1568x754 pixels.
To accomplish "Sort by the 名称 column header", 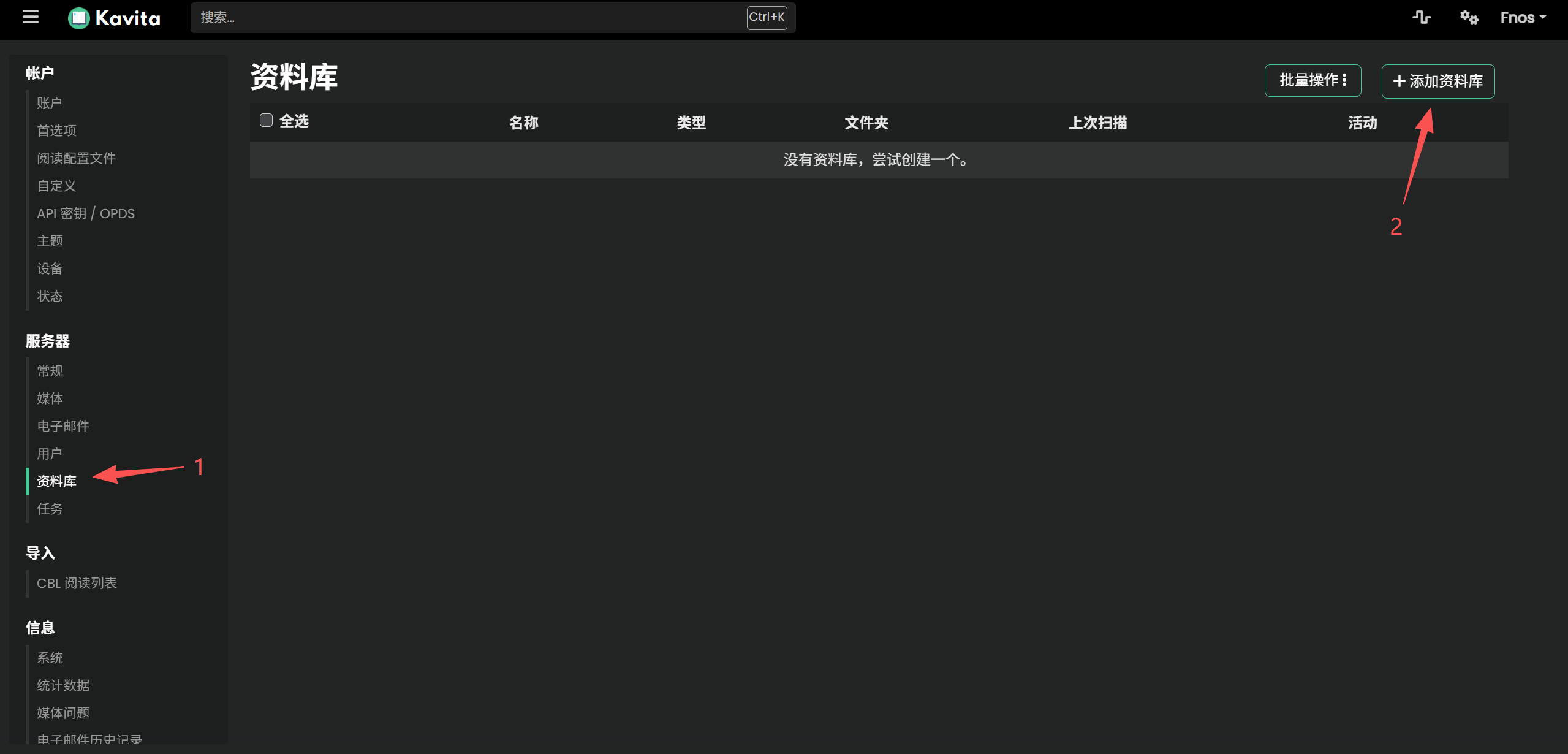I will click(523, 123).
